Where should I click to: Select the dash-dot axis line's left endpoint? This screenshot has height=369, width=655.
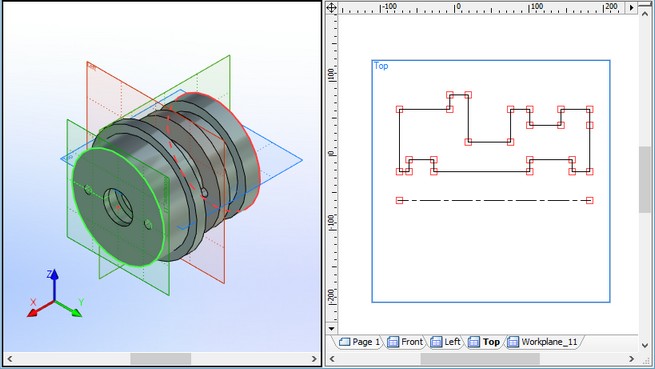(399, 201)
